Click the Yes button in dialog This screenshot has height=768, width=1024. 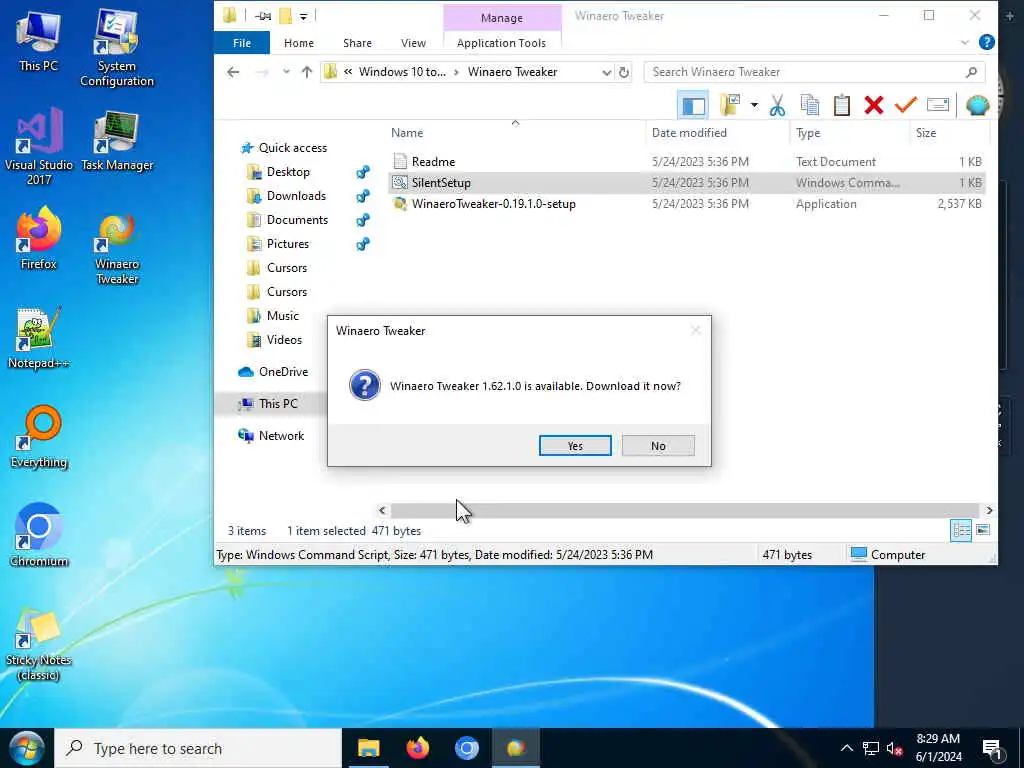click(575, 445)
